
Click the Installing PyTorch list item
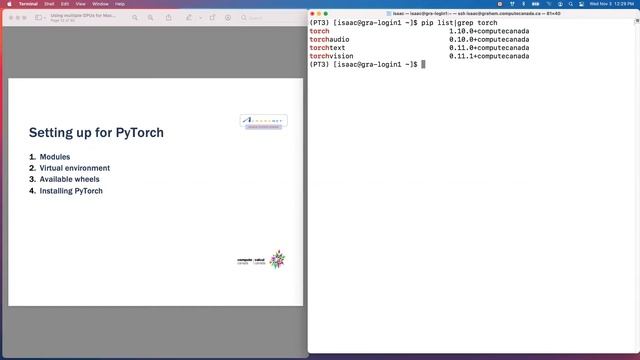pos(71,191)
